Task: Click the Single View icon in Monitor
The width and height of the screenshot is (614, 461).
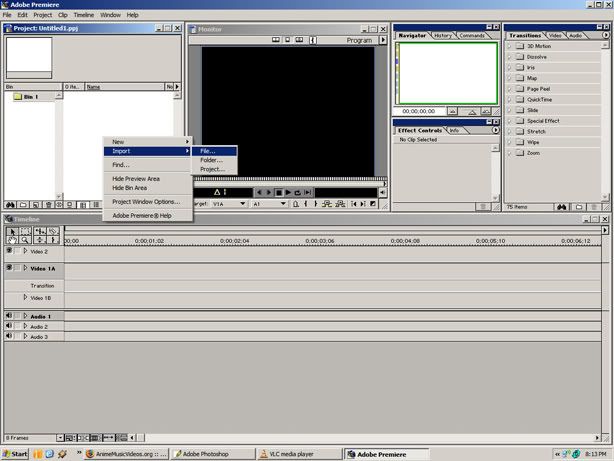Action: point(287,40)
